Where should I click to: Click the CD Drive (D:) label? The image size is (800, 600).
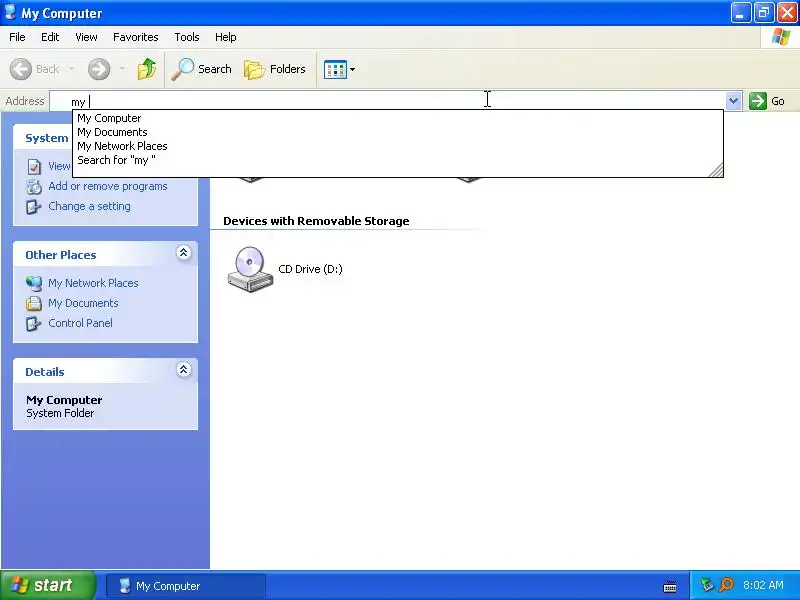click(x=310, y=269)
